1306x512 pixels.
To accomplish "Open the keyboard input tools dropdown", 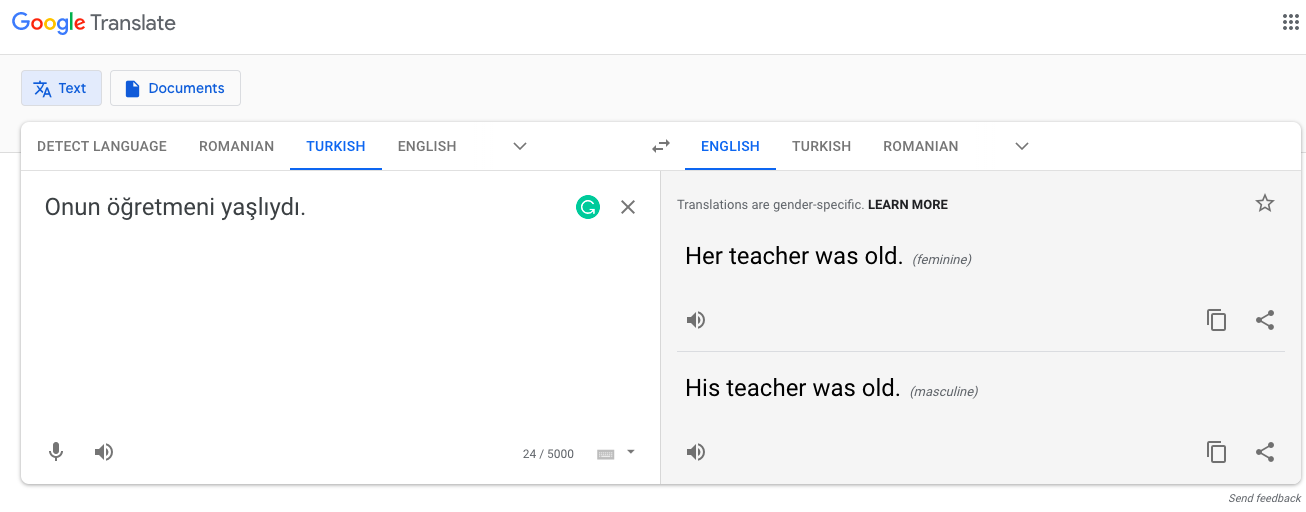I will coord(630,452).
